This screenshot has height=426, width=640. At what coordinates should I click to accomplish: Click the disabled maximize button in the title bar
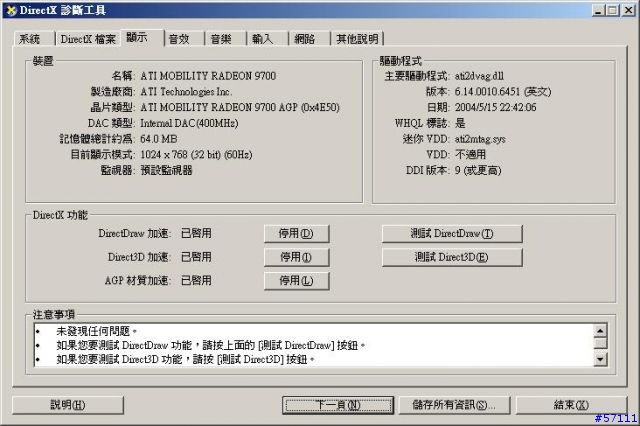pos(612,11)
